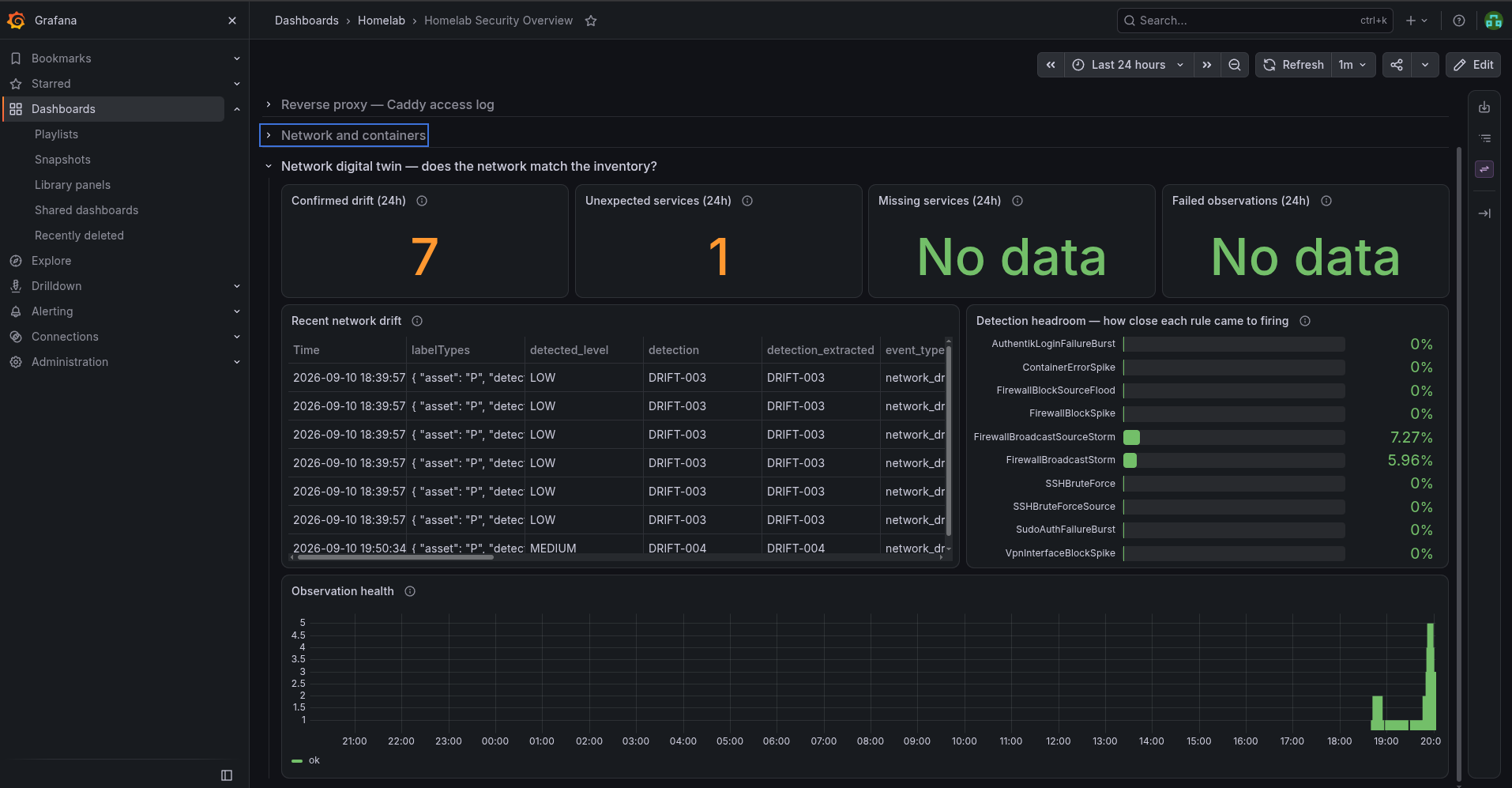This screenshot has height=788, width=1512.
Task: Click the share dashboard icon
Action: click(x=1397, y=65)
